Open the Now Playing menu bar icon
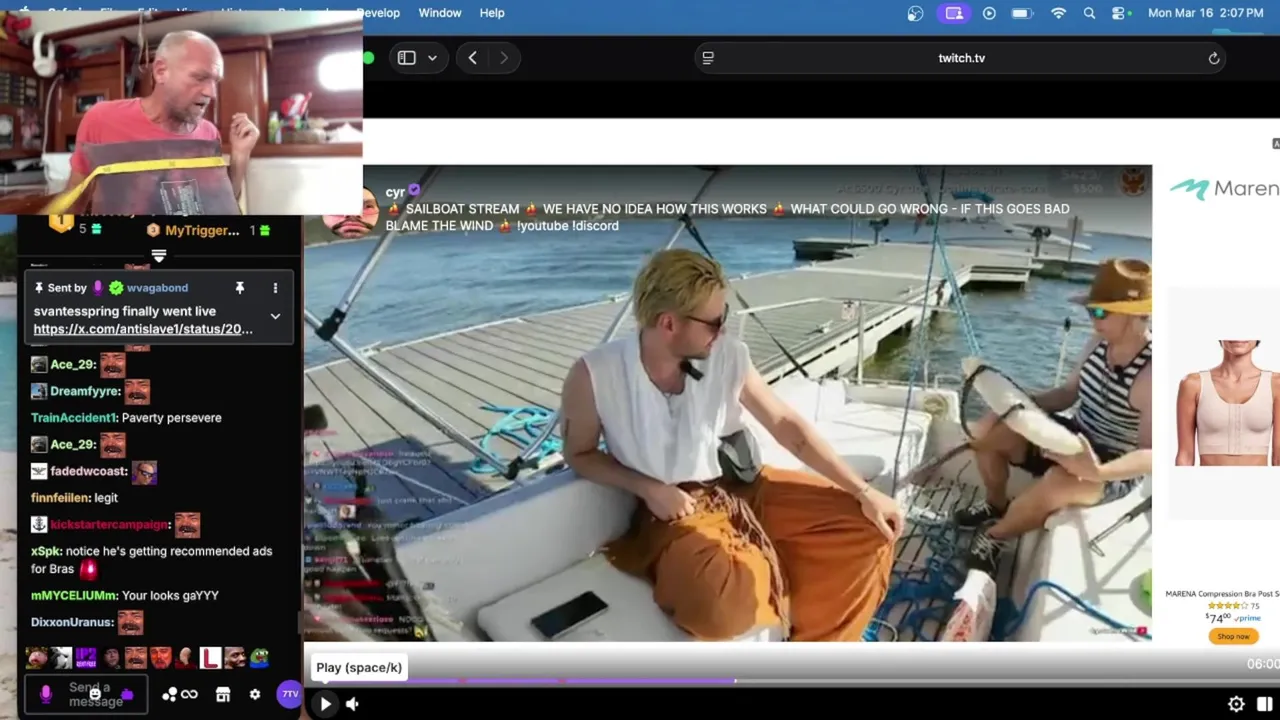This screenshot has height=720, width=1280. pyautogui.click(x=989, y=13)
